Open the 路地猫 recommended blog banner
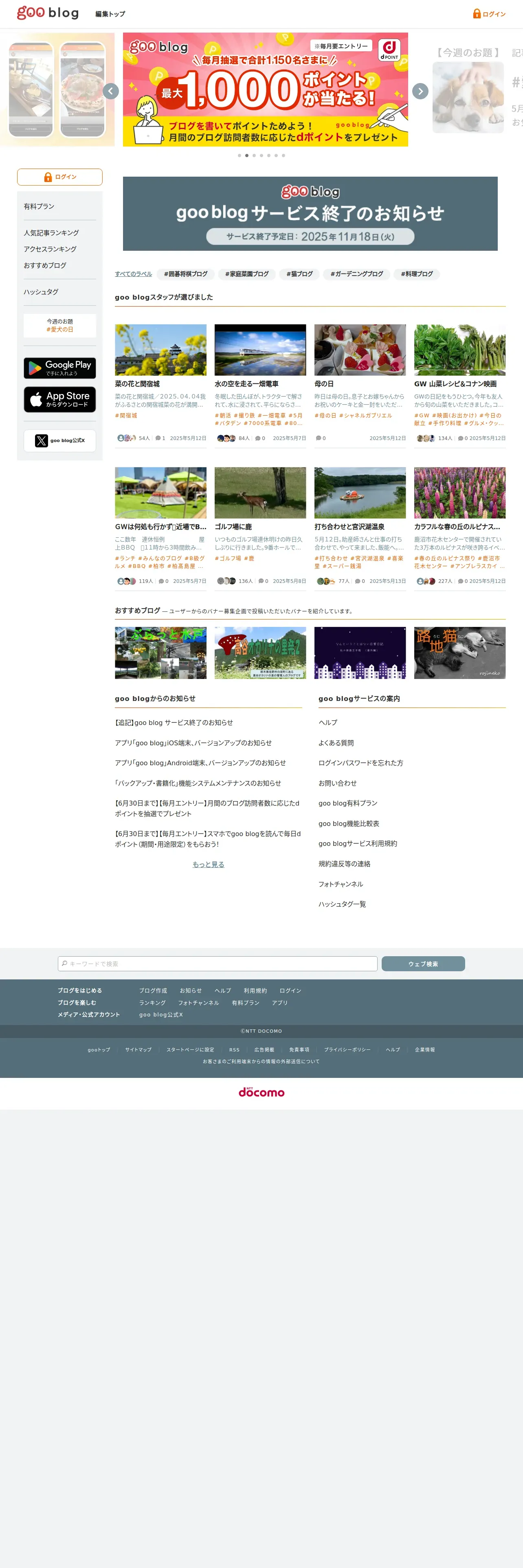 pyautogui.click(x=460, y=653)
